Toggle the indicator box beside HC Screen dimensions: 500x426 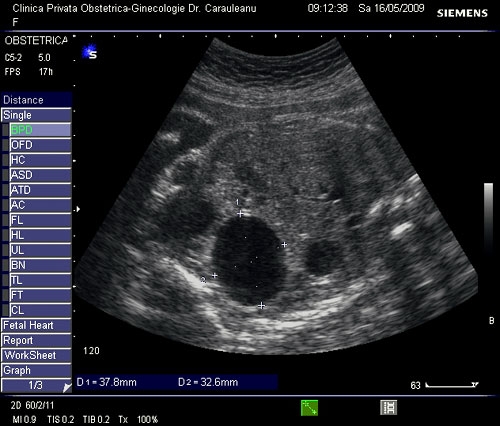(x=5, y=160)
